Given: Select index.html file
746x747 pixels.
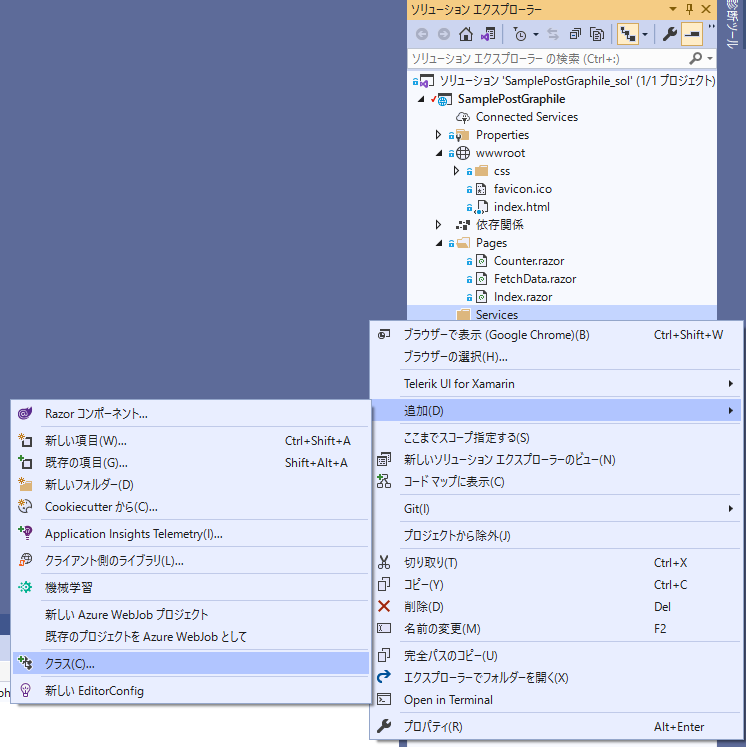Looking at the screenshot, I should point(522,207).
